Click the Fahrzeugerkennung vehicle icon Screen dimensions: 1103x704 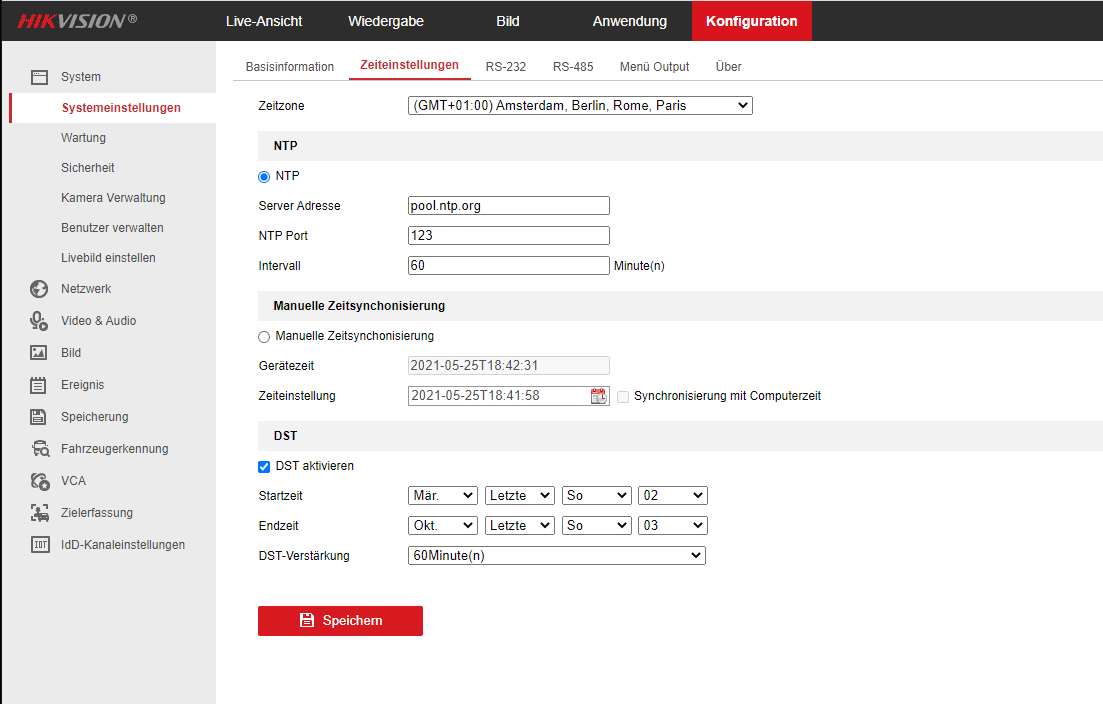click(39, 449)
